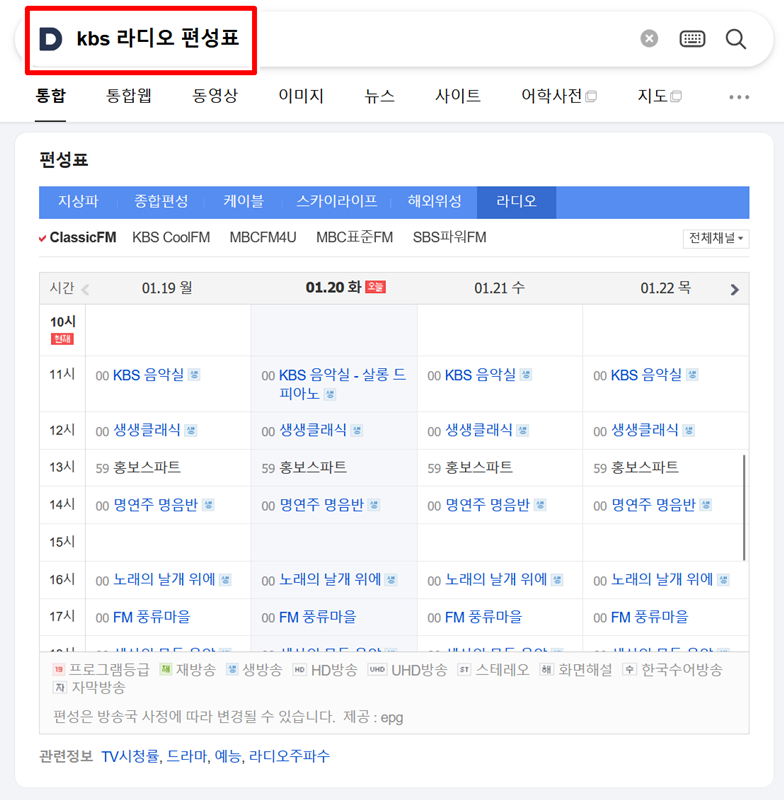This screenshot has width=784, height=800.
Task: Open FM 풍류마을 on 01.21 수
Action: [484, 617]
